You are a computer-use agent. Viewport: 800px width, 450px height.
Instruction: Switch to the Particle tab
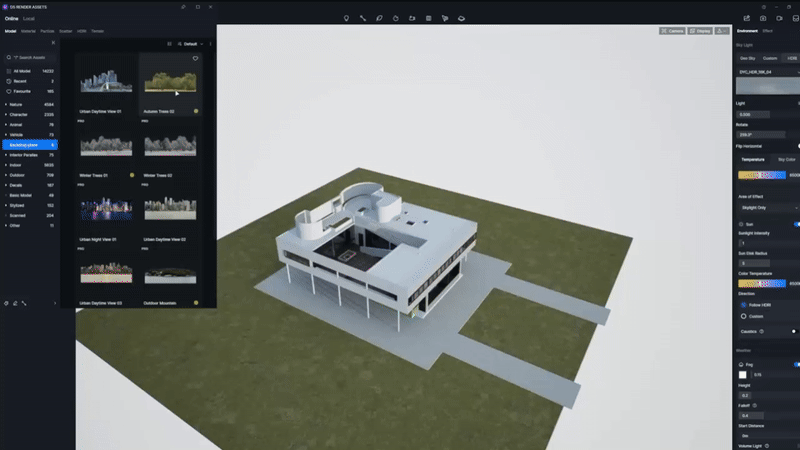[x=47, y=31]
